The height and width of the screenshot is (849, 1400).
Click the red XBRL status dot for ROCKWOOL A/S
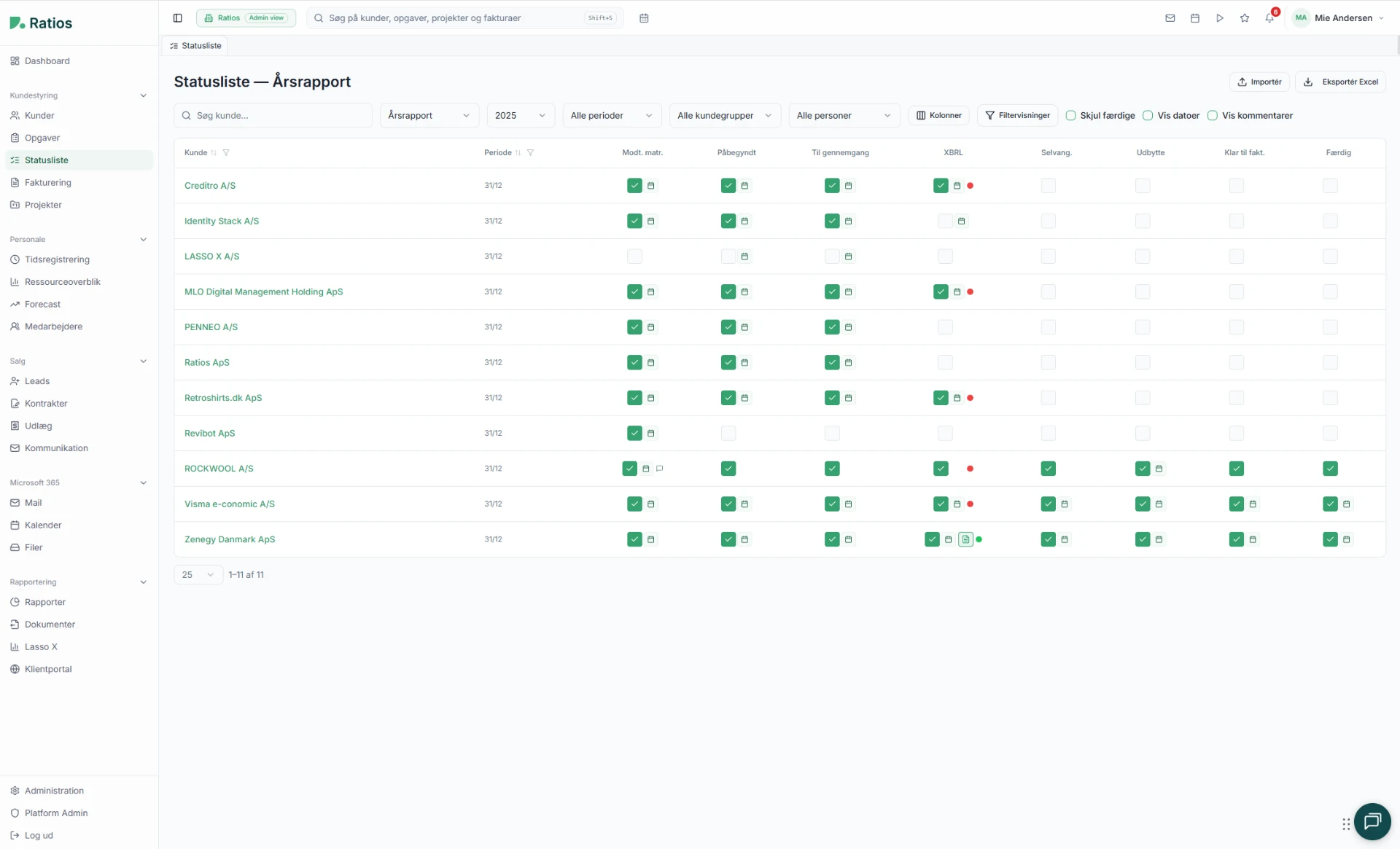970,469
